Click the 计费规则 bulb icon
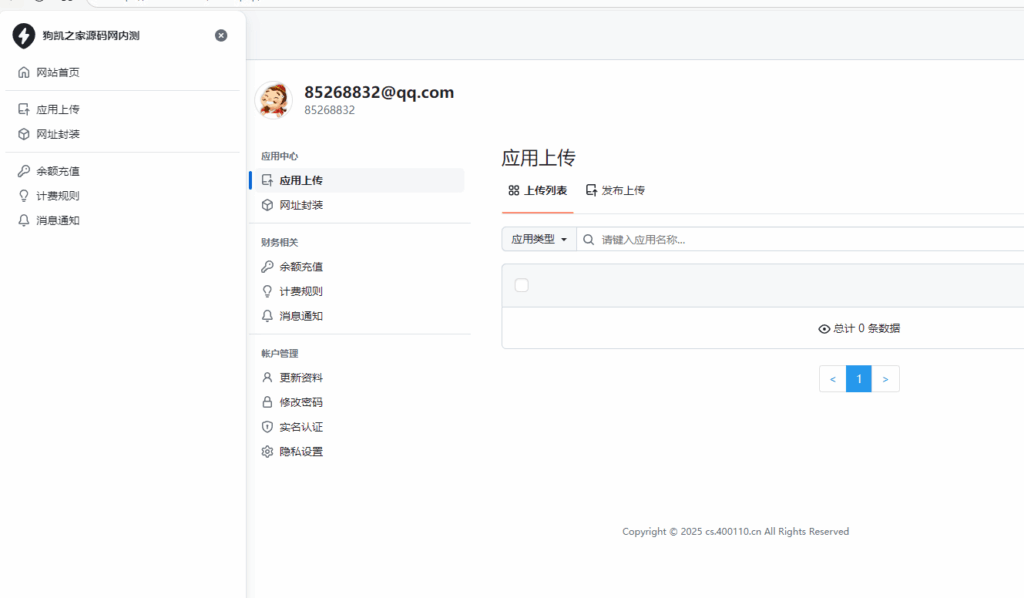The height and width of the screenshot is (598, 1024). tap(267, 291)
